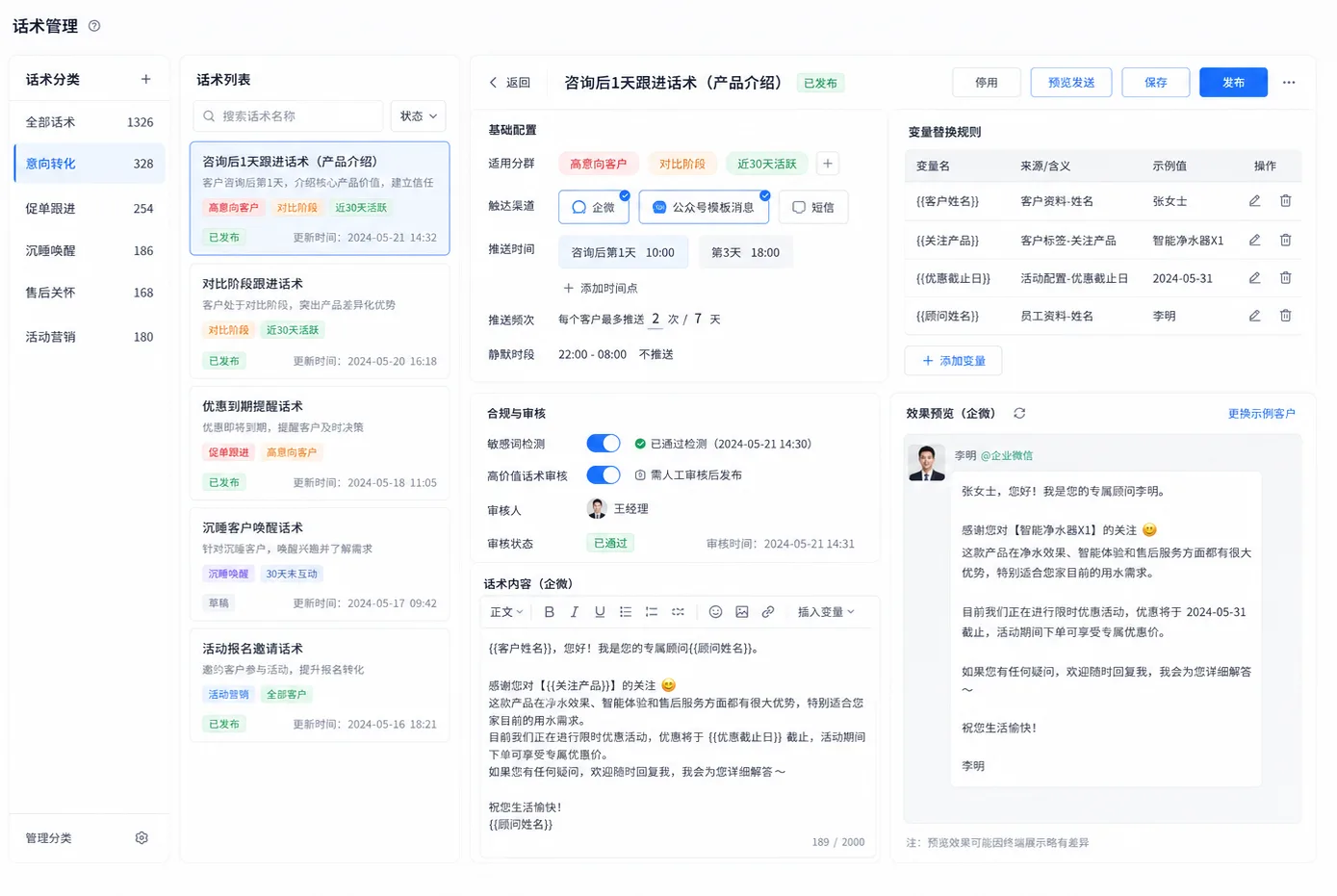The width and height of the screenshot is (1337, 896).
Task: Select the 活动营销 category
Action: click(x=90, y=337)
